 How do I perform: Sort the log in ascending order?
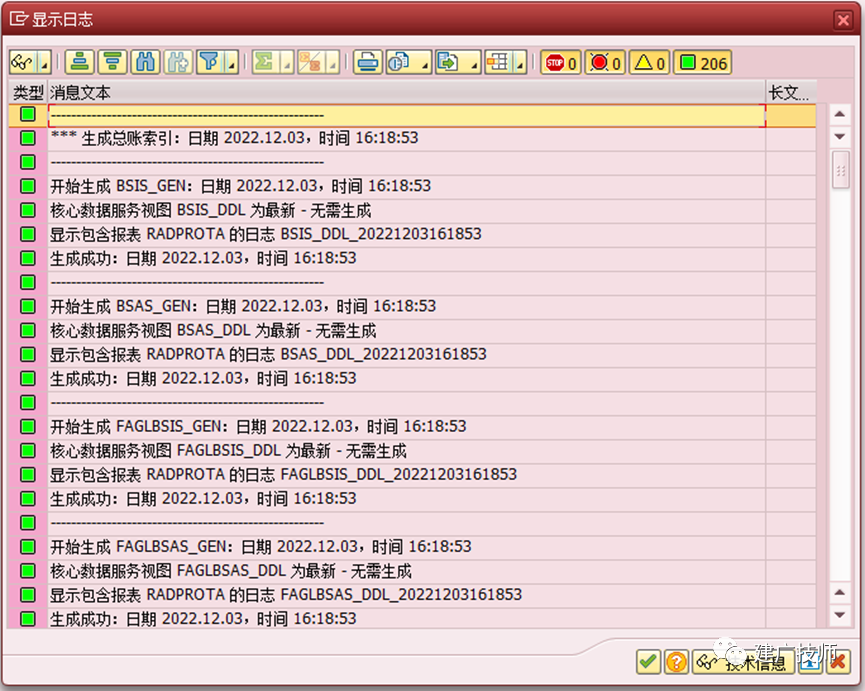pyautogui.click(x=80, y=62)
